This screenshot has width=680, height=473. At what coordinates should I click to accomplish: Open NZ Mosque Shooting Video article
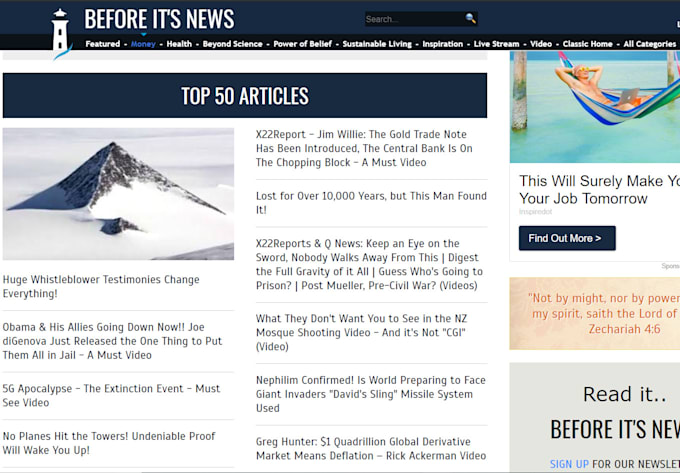(361, 333)
